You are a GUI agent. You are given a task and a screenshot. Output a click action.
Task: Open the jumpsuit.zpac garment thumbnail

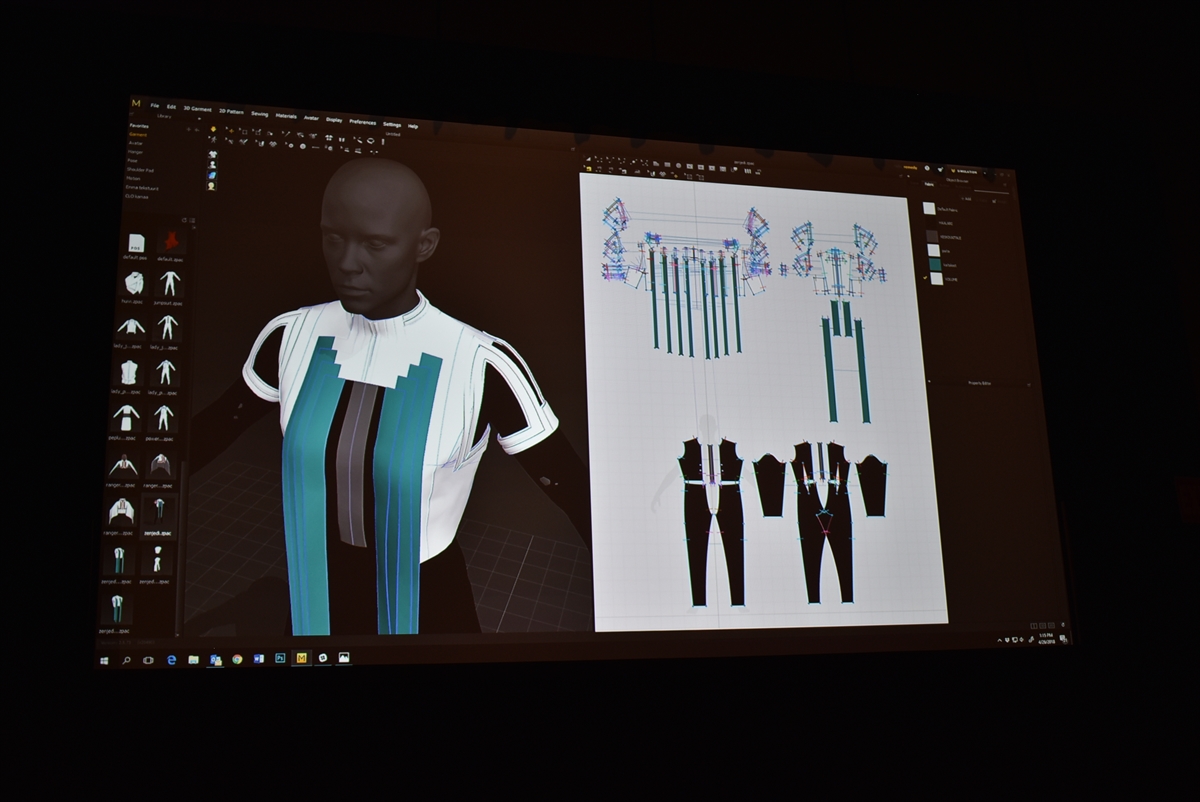click(x=168, y=283)
